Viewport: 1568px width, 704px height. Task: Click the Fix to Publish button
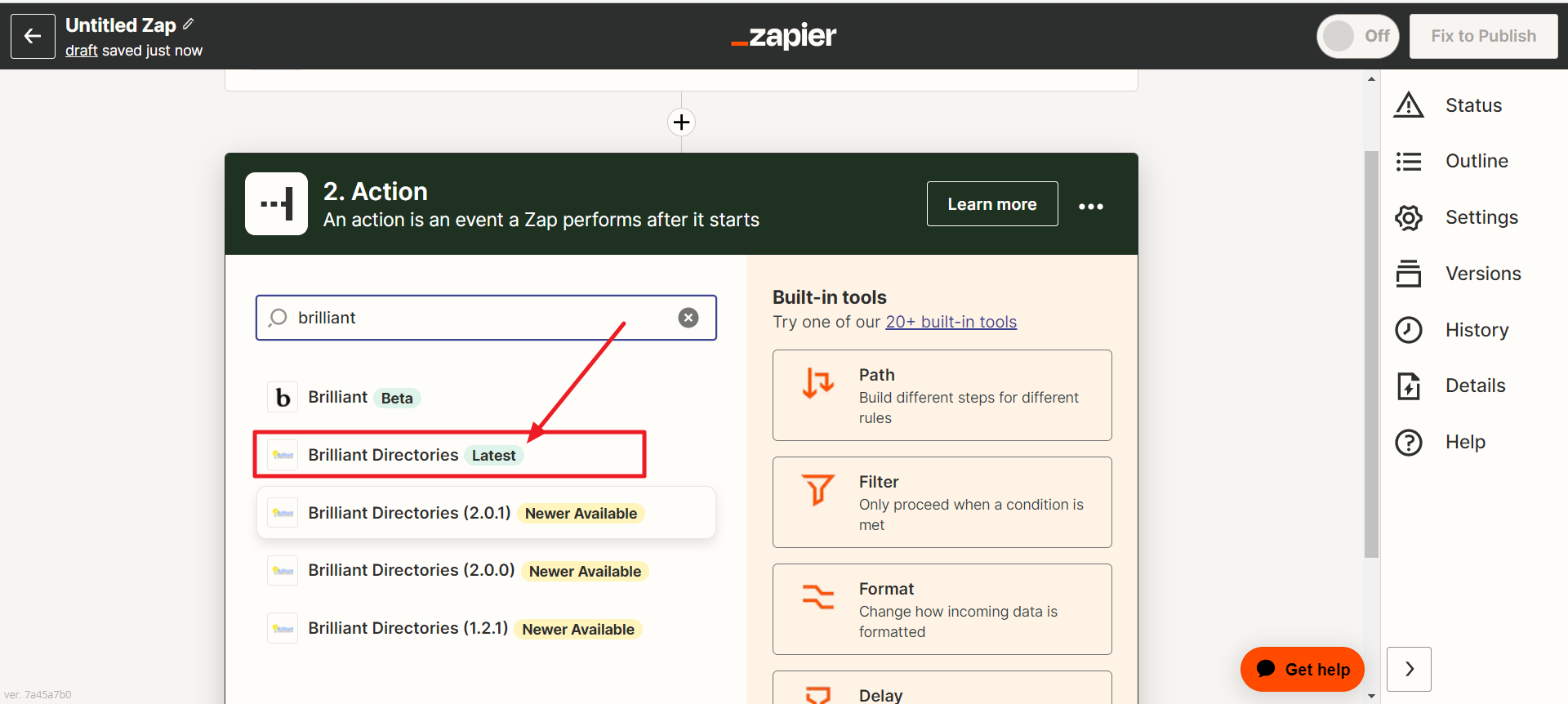(x=1483, y=36)
